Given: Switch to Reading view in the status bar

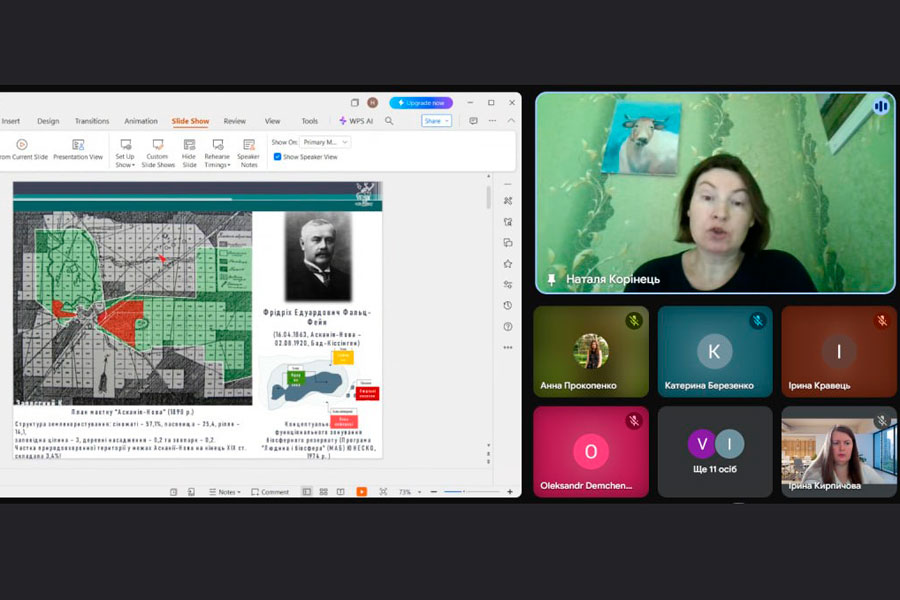Looking at the screenshot, I should click(x=340, y=492).
